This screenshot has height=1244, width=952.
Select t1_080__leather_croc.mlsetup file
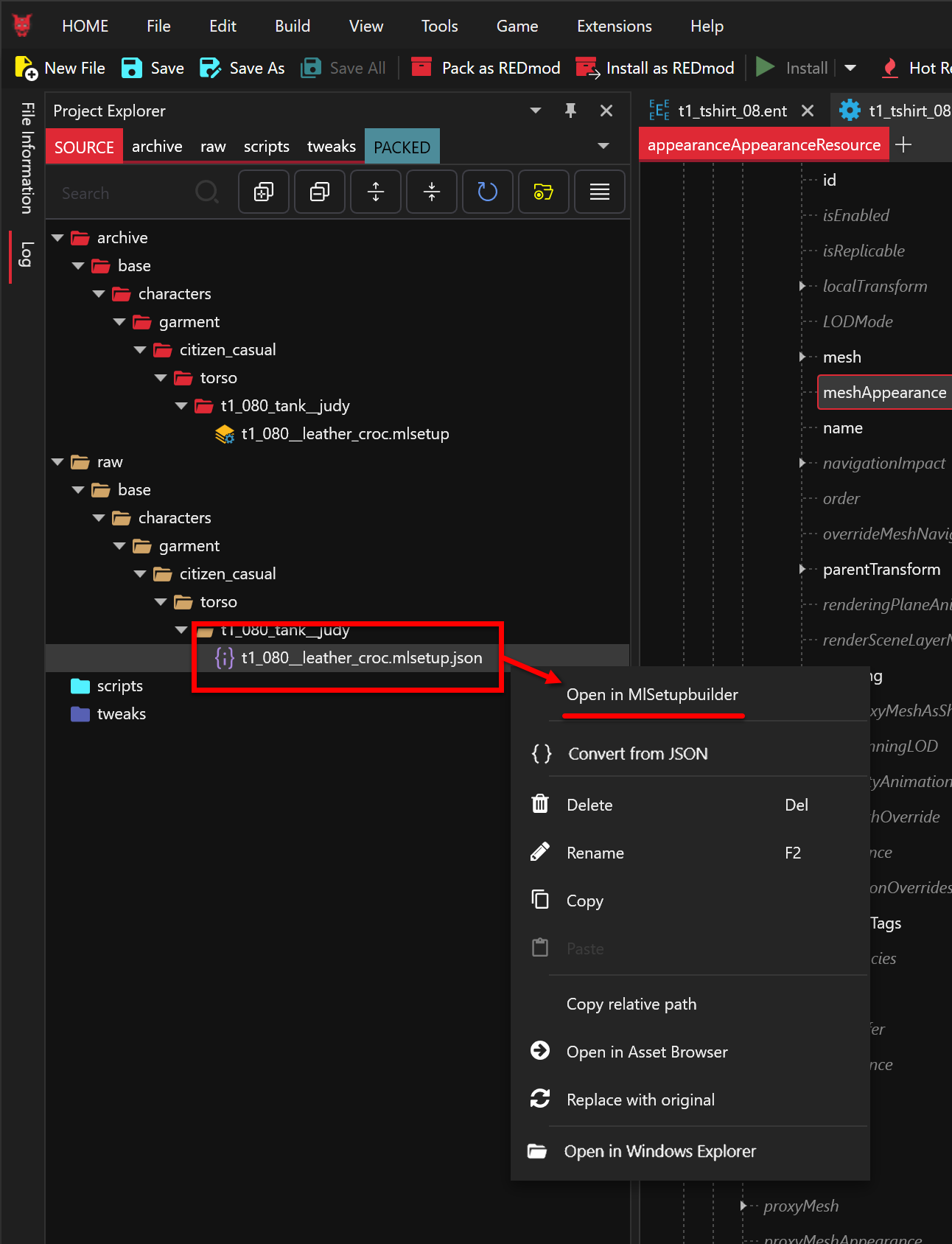345,434
